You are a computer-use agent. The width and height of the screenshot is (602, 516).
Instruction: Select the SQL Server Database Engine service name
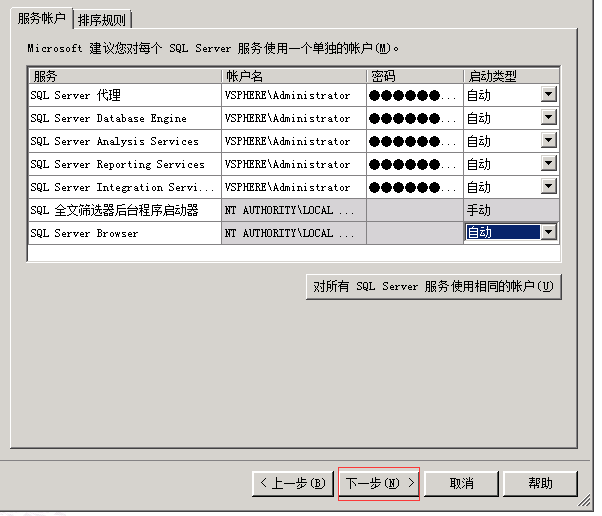[125, 118]
